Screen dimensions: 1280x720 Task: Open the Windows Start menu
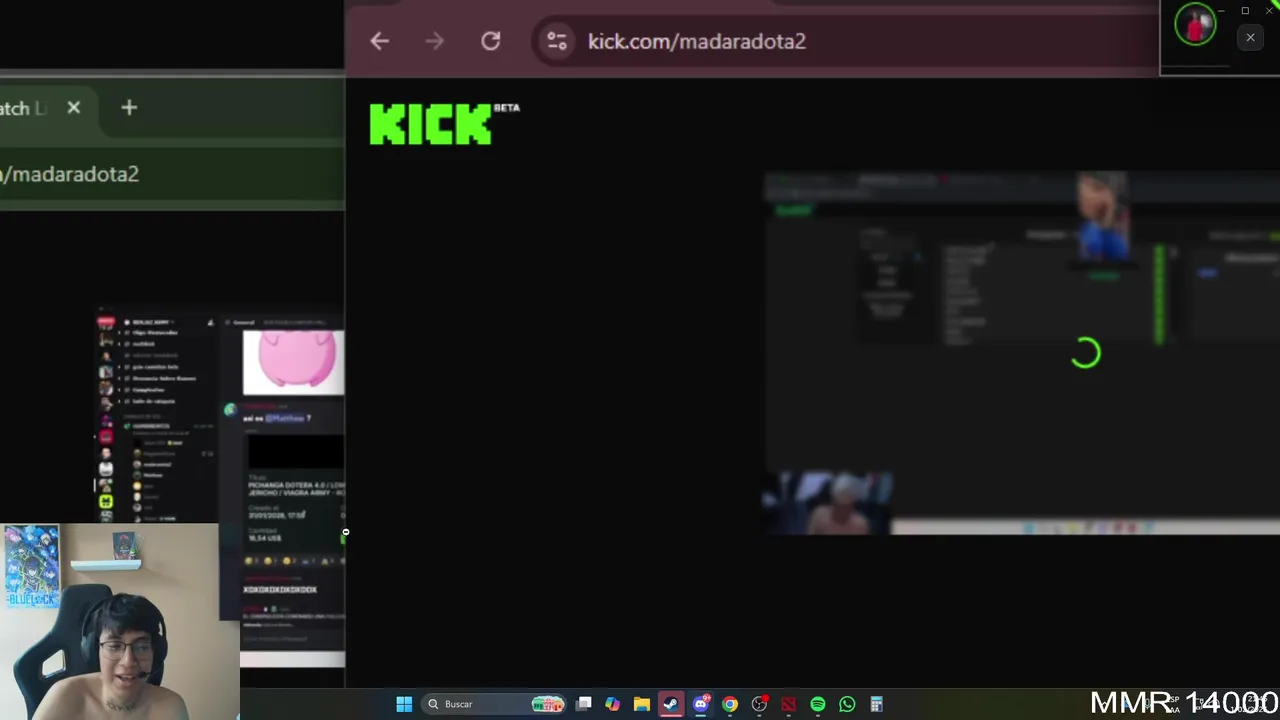tap(404, 704)
